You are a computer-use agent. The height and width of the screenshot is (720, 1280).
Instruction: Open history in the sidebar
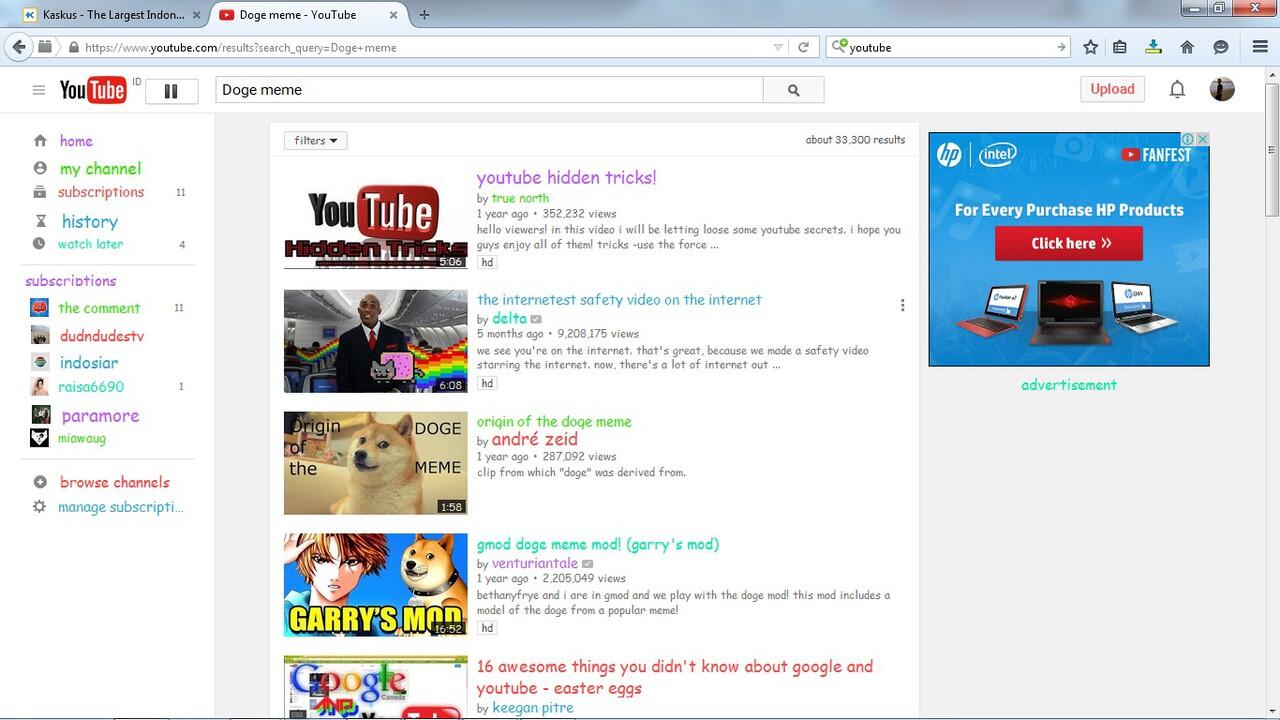(90, 222)
